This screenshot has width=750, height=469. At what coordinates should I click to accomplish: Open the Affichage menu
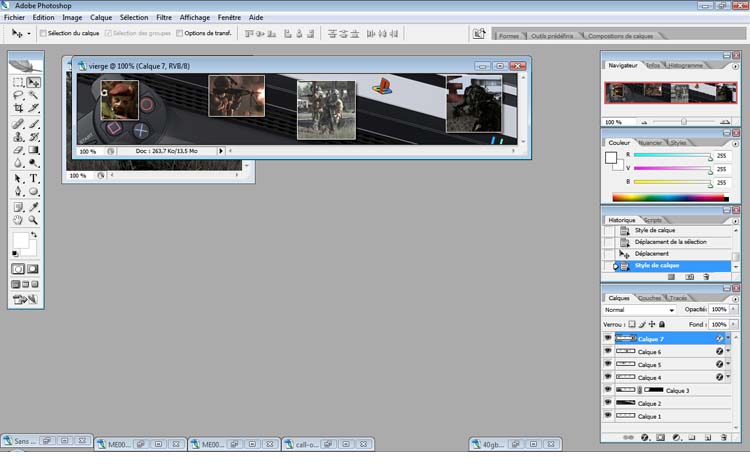tap(195, 17)
